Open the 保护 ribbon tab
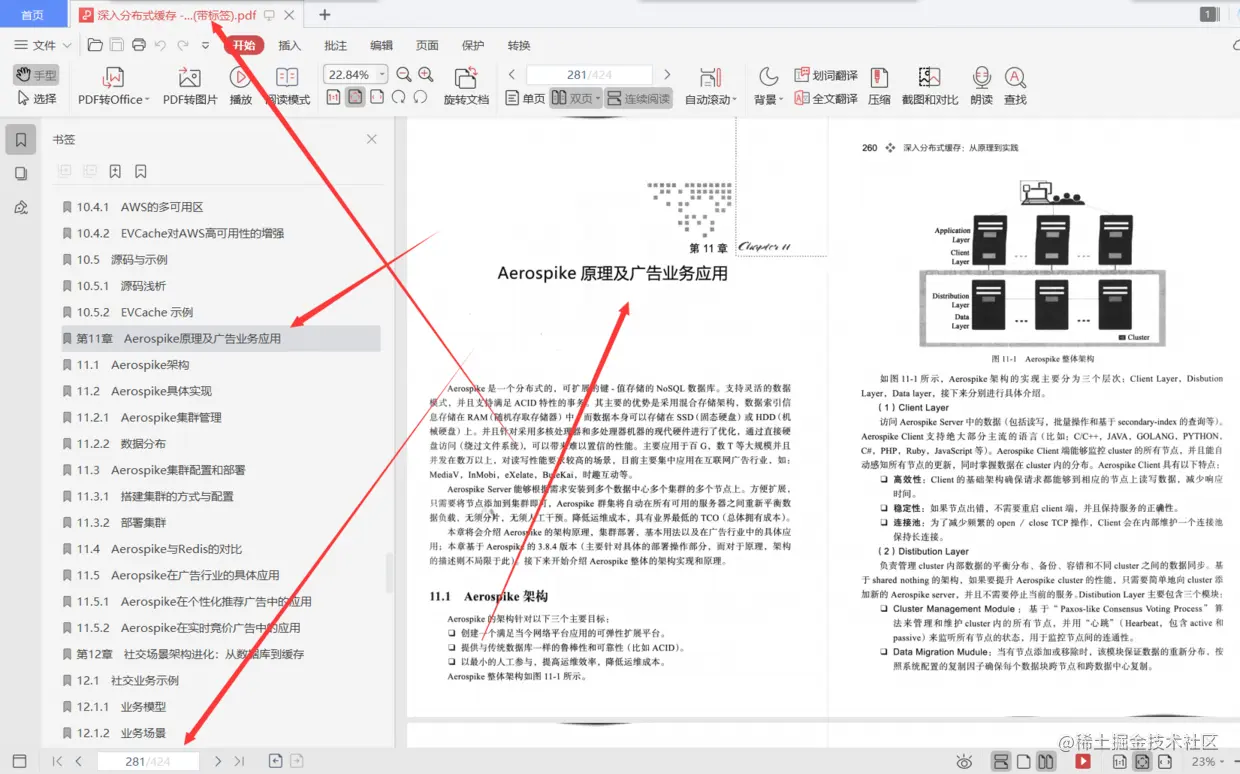Screen dimensions: 1240x774 pyautogui.click(x=473, y=45)
